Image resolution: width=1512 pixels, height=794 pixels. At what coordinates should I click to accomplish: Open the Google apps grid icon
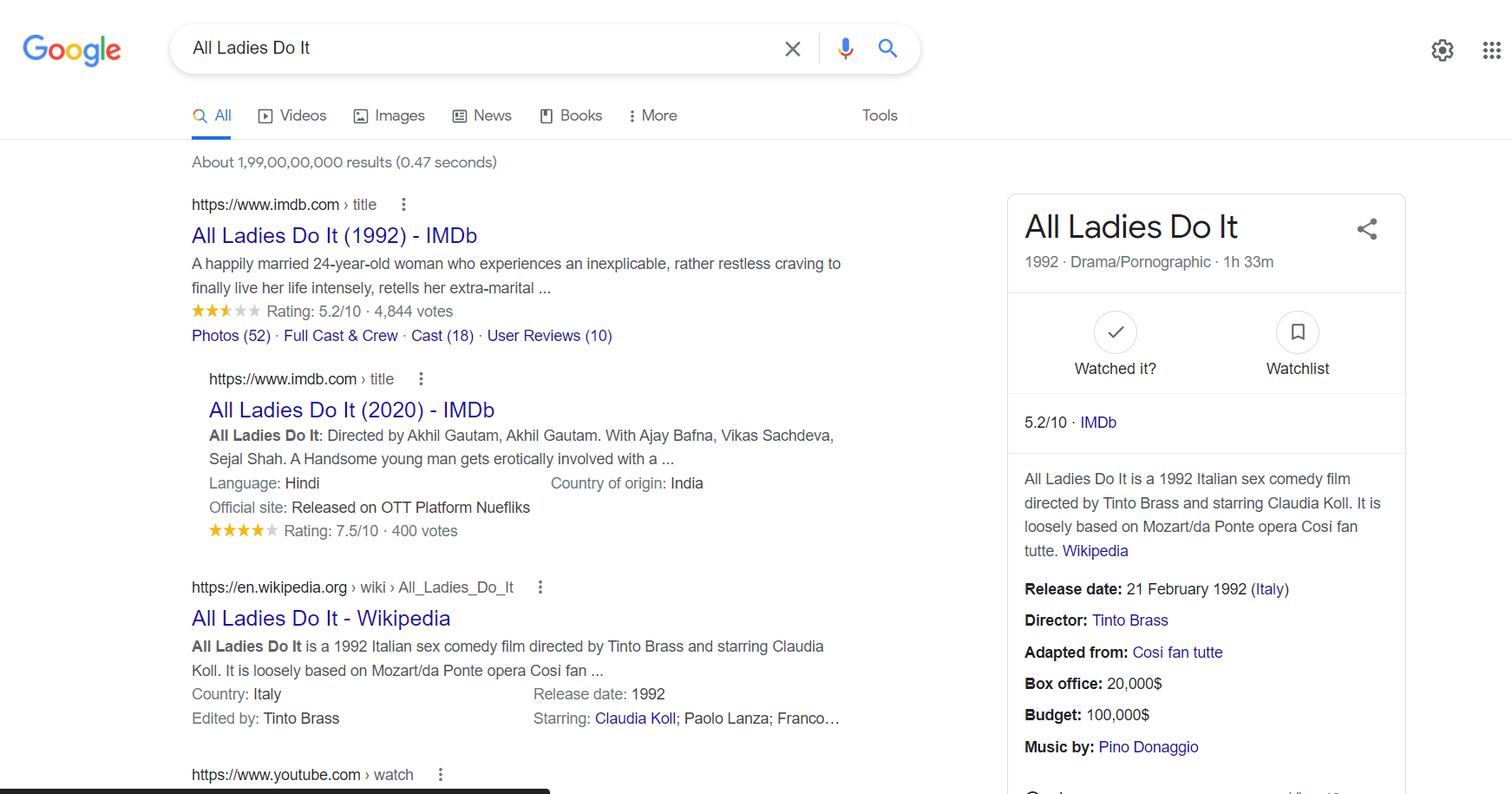[x=1492, y=50]
